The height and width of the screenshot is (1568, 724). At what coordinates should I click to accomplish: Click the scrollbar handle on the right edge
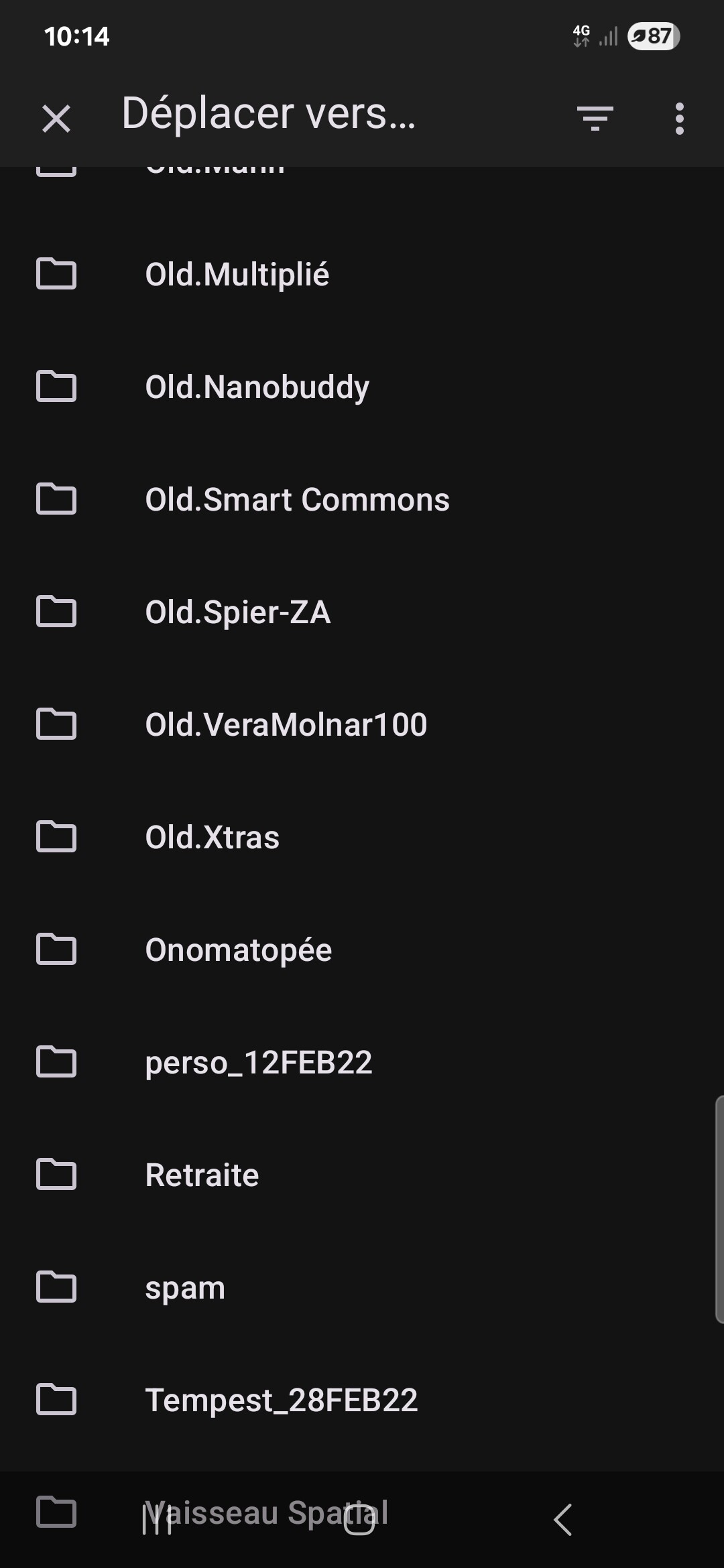pos(719,1210)
